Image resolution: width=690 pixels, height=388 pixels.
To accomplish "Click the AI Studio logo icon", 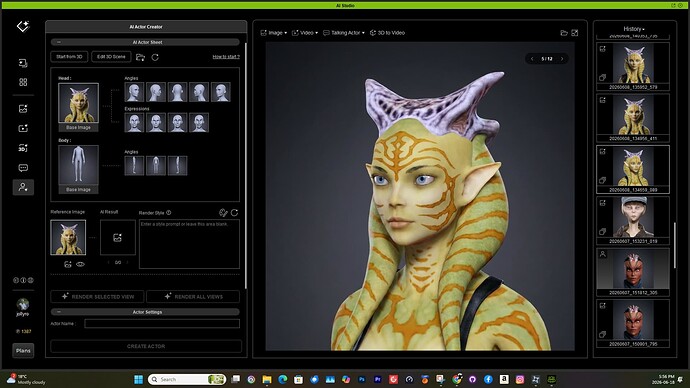I will pos(23,26).
